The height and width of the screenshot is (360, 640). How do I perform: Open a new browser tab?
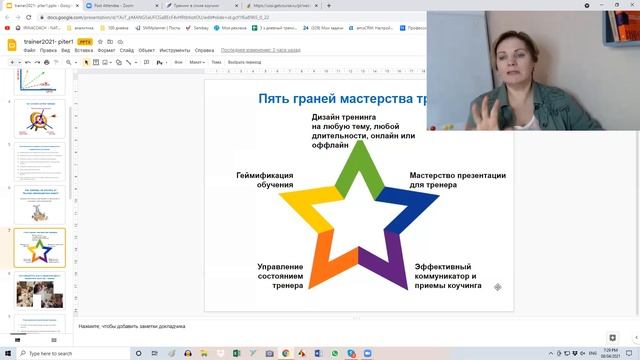(x=329, y=6)
